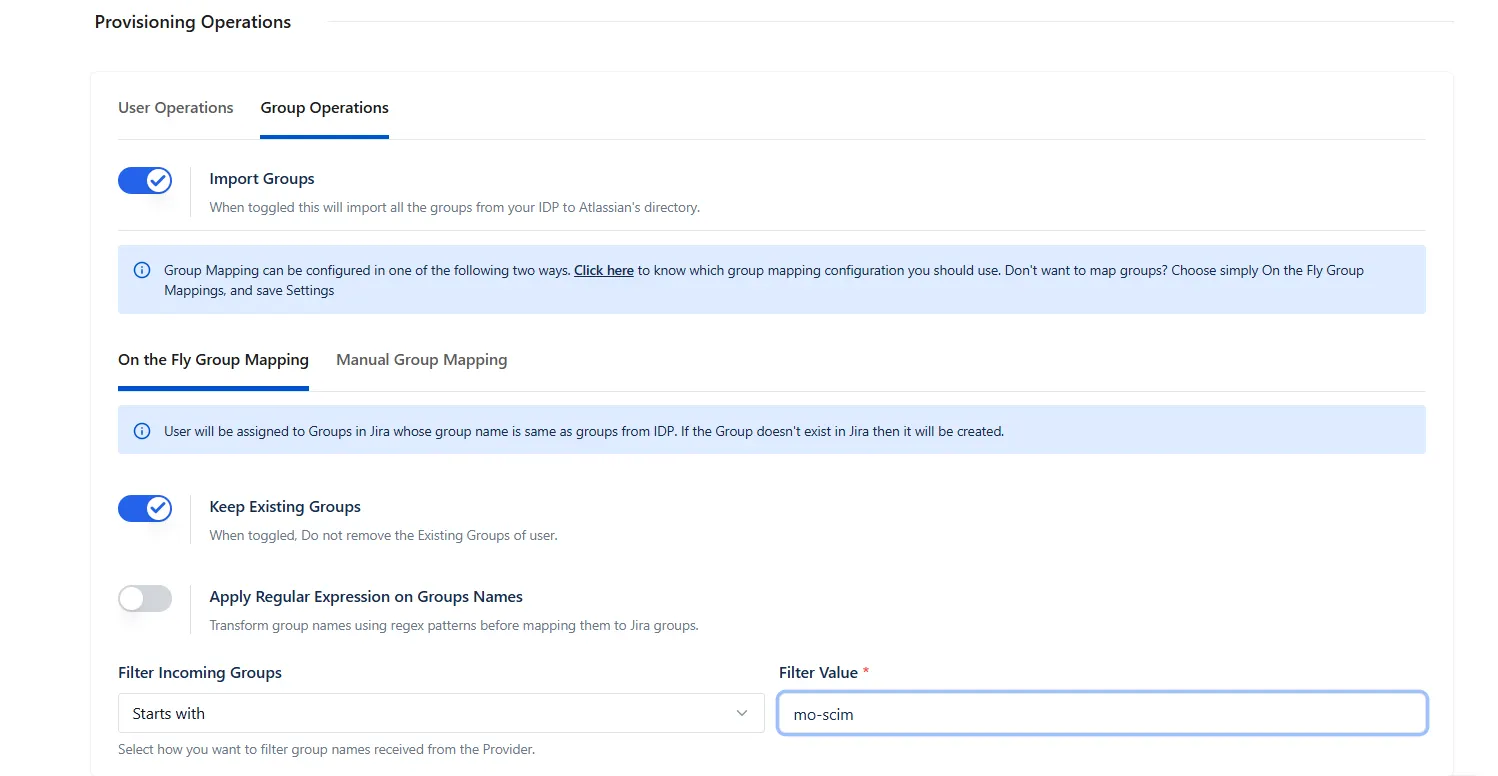This screenshot has height=776, width=1498.
Task: Click the Import Groups label
Action: pos(262,179)
